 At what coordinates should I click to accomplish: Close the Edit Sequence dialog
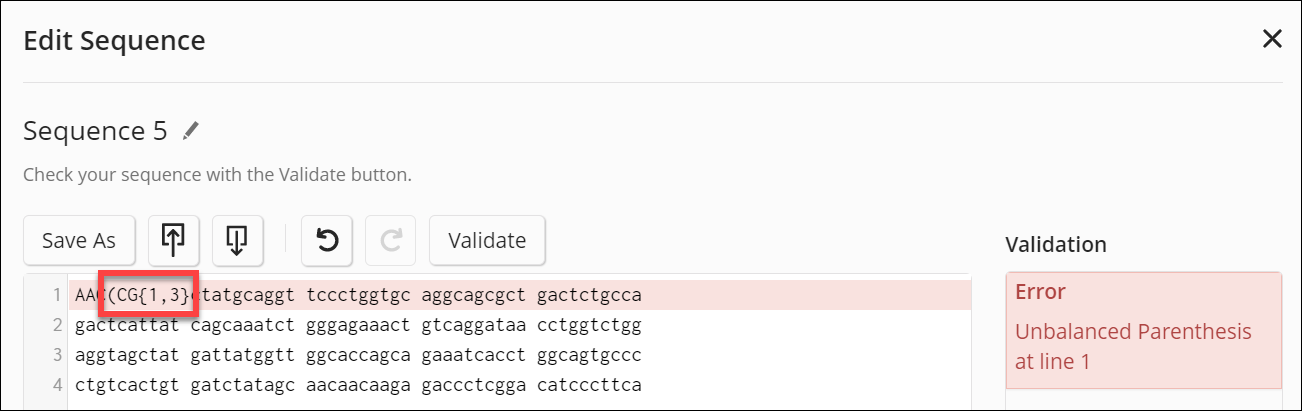[1272, 39]
